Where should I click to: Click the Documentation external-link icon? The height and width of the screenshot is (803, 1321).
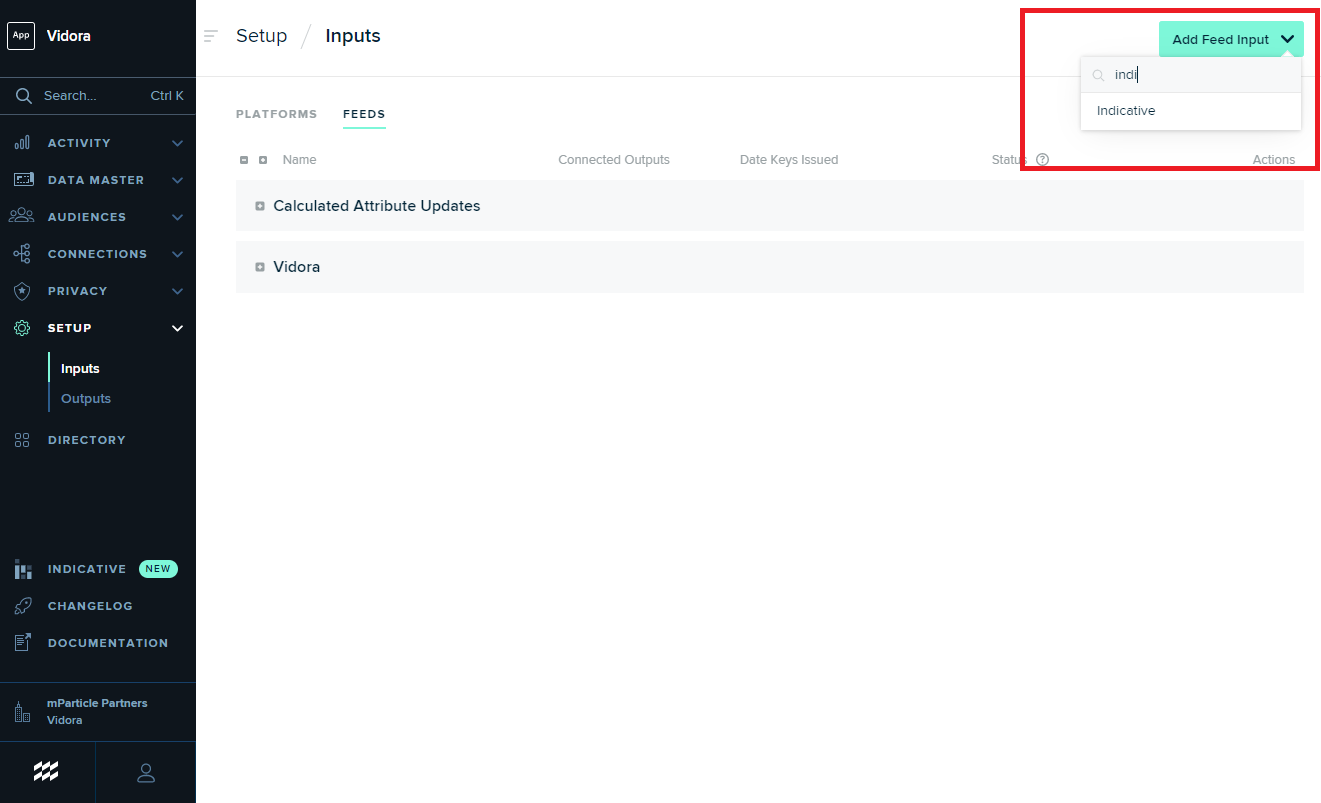click(23, 643)
